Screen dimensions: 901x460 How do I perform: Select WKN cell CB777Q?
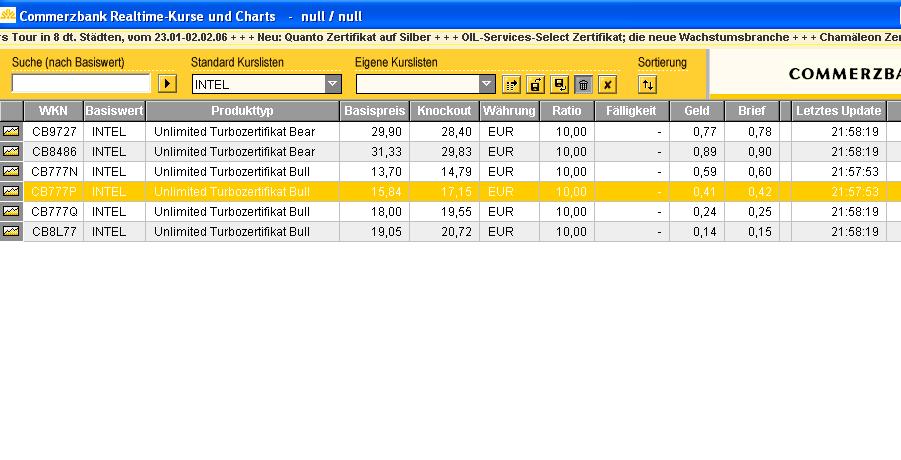[54, 211]
